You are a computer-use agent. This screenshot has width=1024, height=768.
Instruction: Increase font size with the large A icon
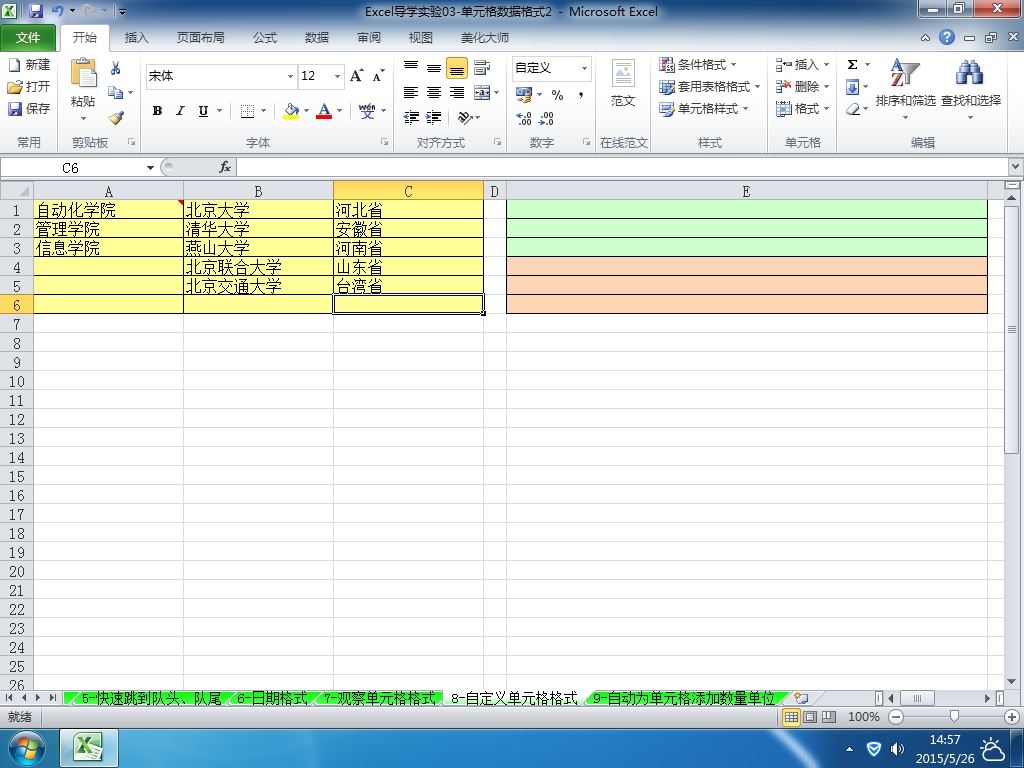tap(357, 76)
